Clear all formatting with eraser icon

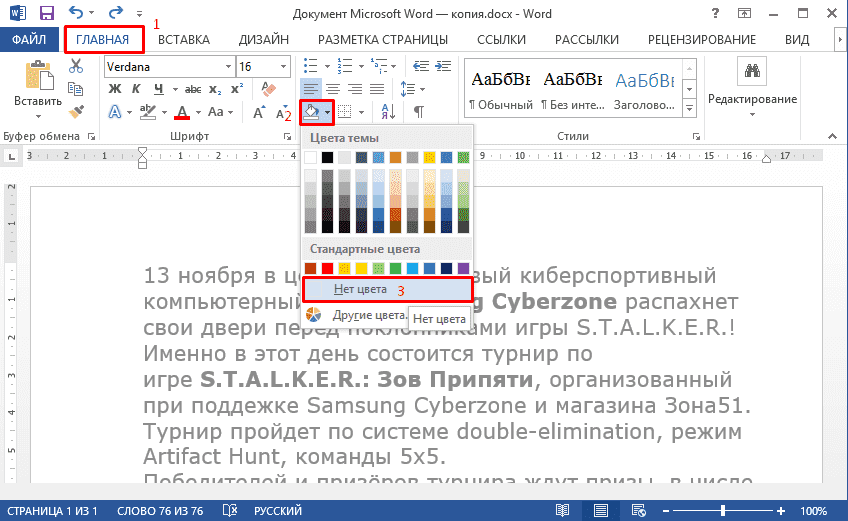point(268,89)
